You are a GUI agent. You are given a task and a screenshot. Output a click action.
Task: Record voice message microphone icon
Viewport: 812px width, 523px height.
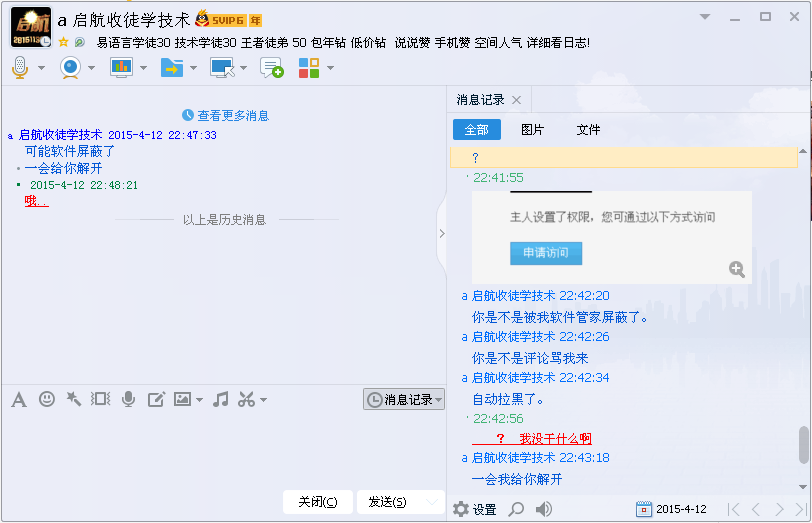(128, 399)
